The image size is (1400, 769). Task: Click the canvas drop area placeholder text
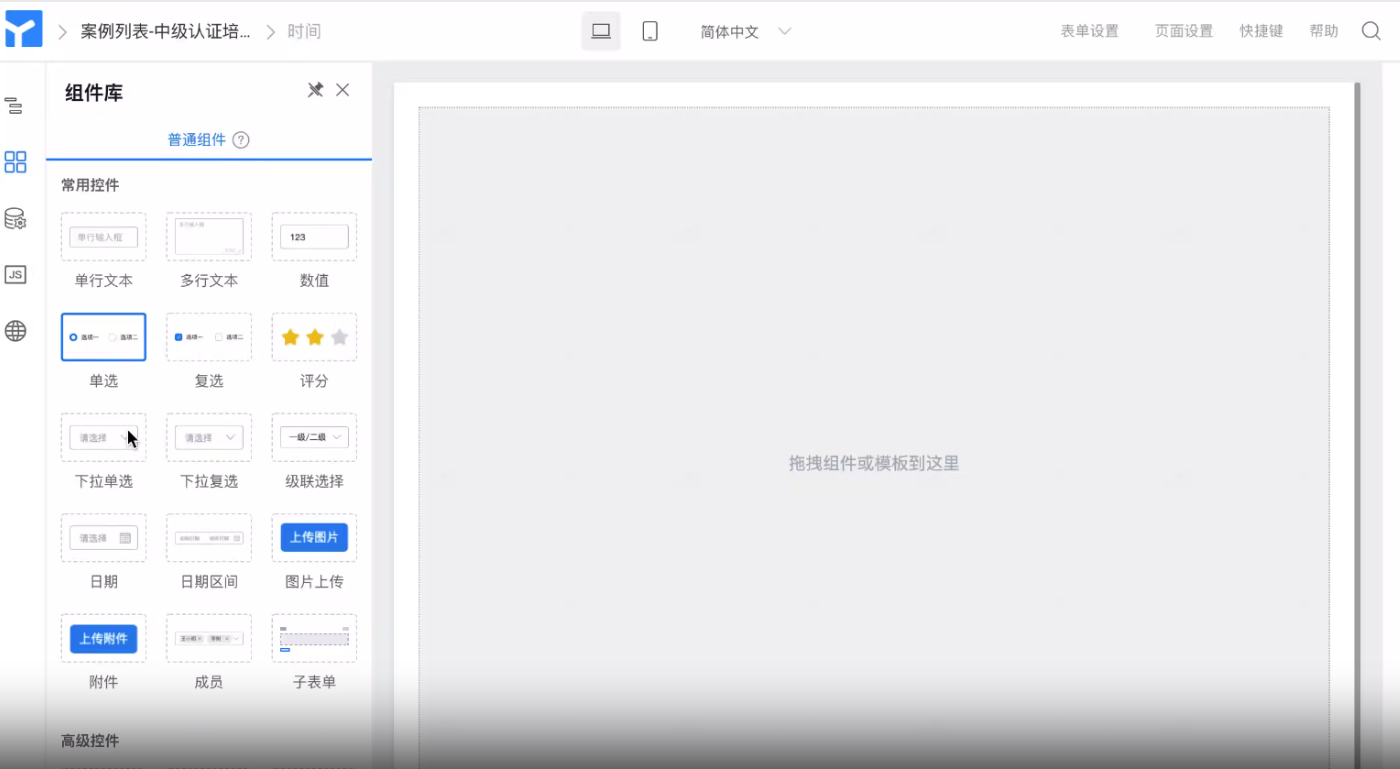874,463
